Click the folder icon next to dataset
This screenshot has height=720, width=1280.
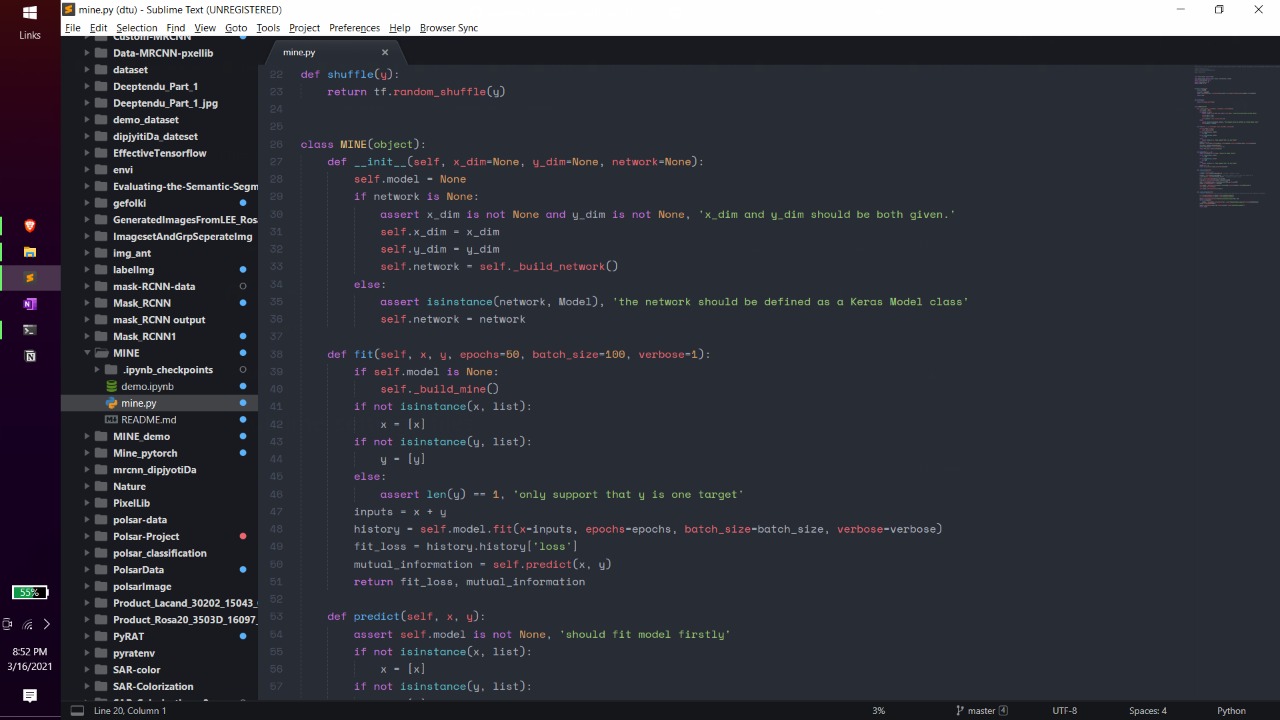tap(101, 70)
